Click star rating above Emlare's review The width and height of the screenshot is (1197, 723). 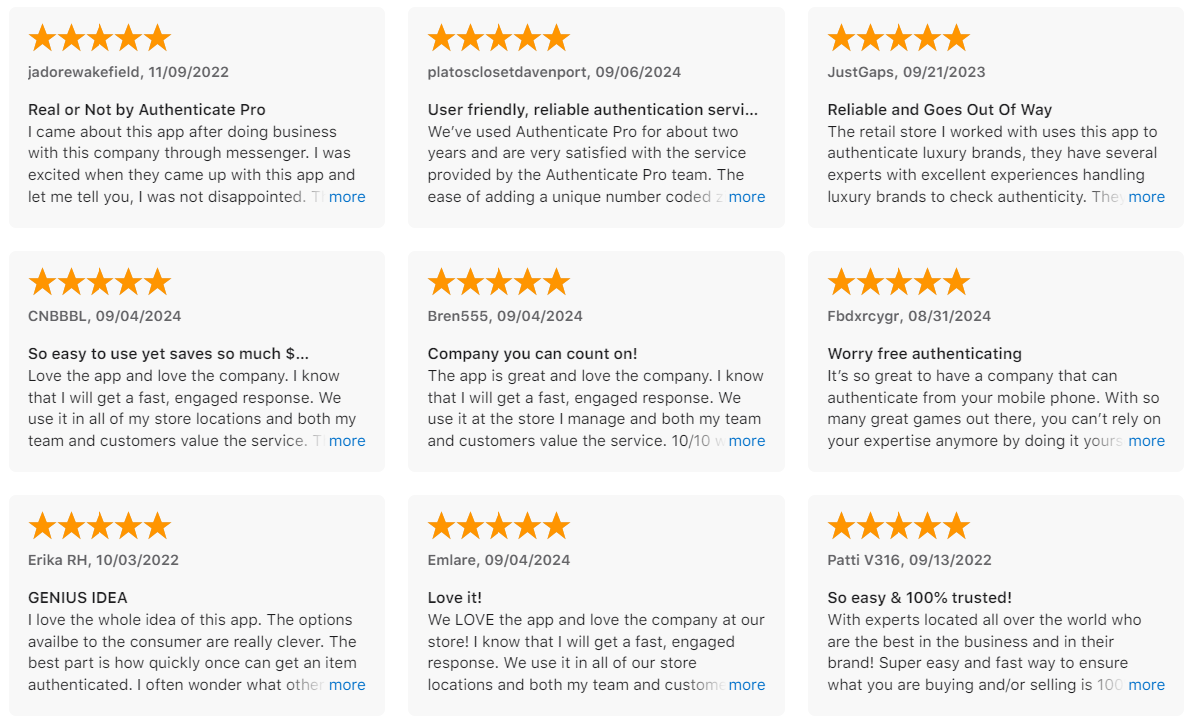tap(499, 527)
